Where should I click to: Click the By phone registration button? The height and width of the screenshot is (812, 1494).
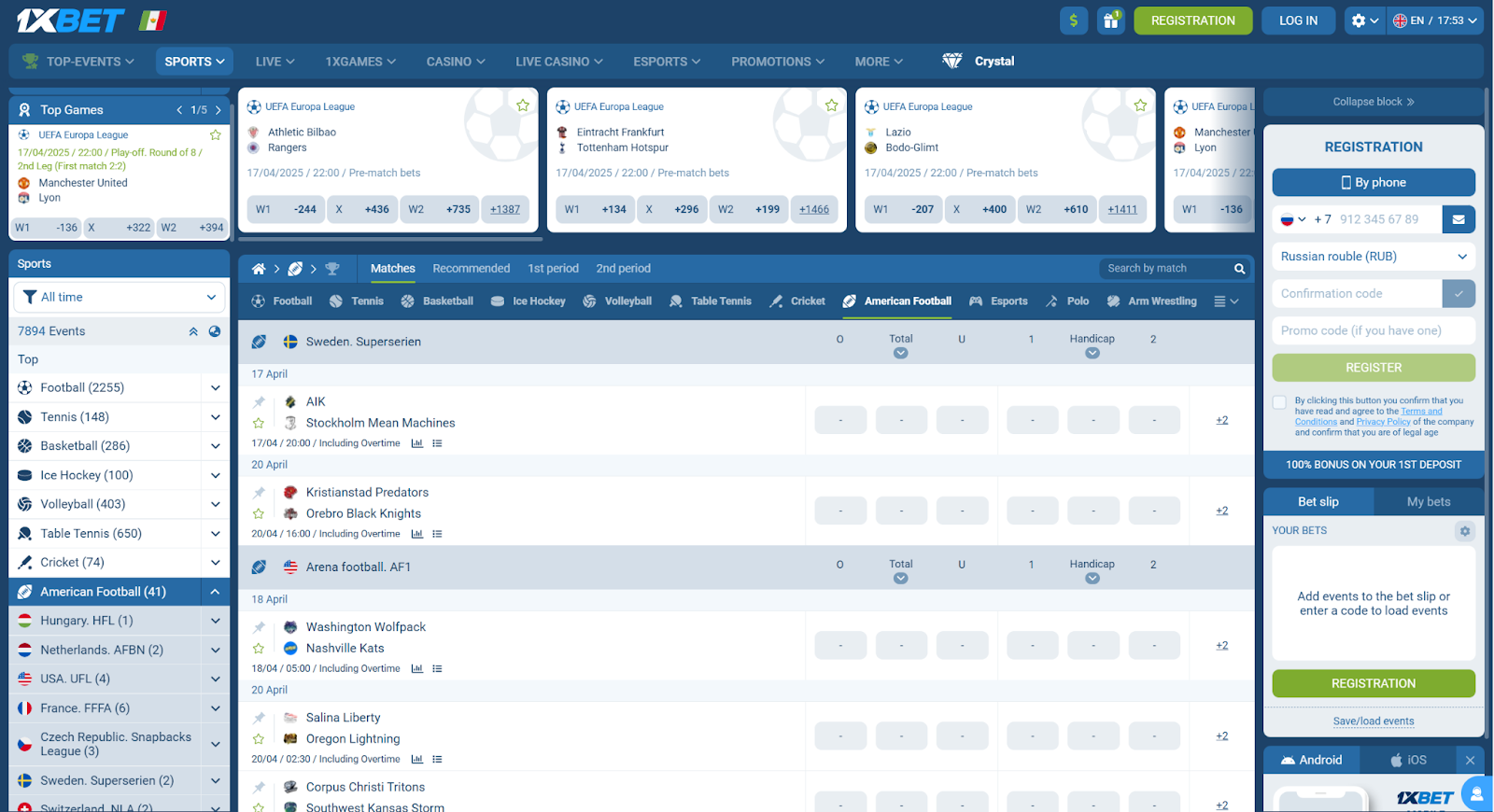point(1374,183)
